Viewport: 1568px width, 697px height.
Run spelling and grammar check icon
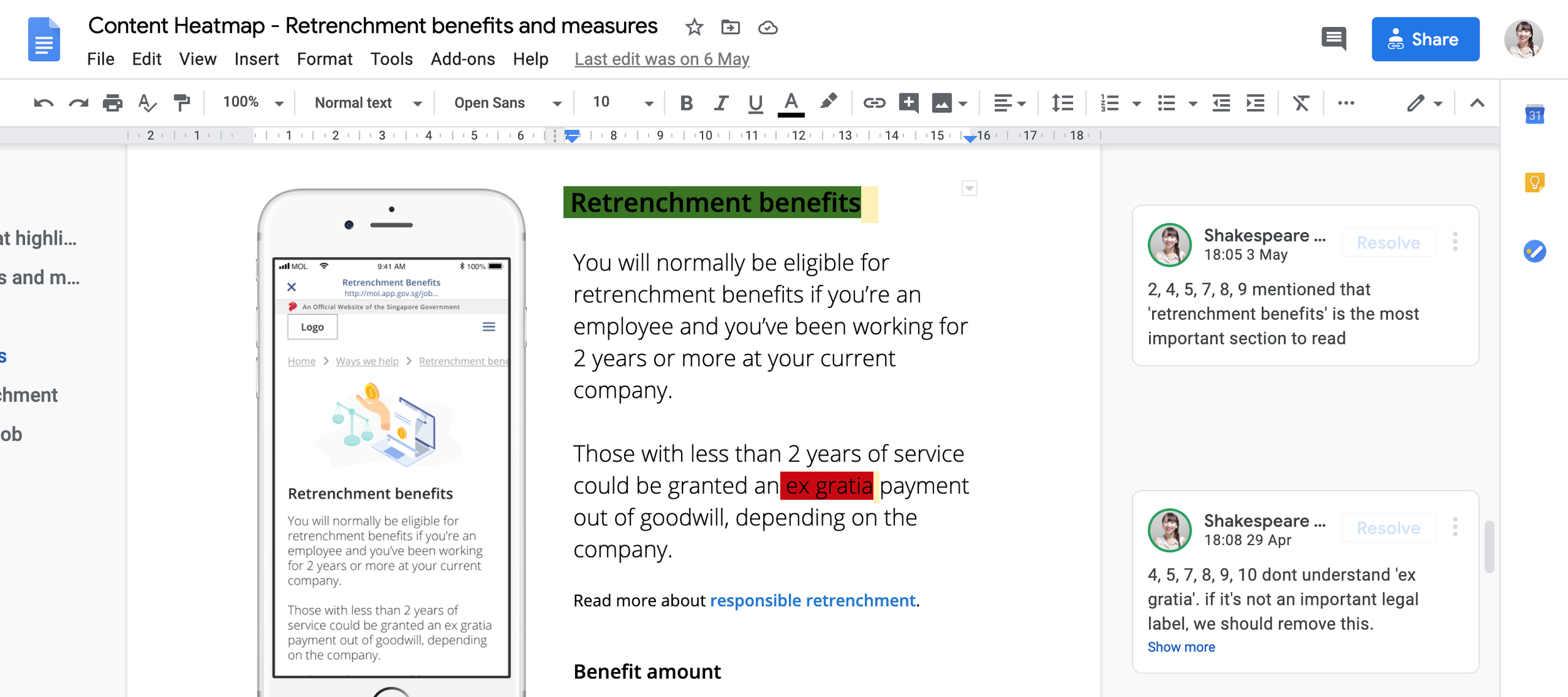tap(147, 103)
